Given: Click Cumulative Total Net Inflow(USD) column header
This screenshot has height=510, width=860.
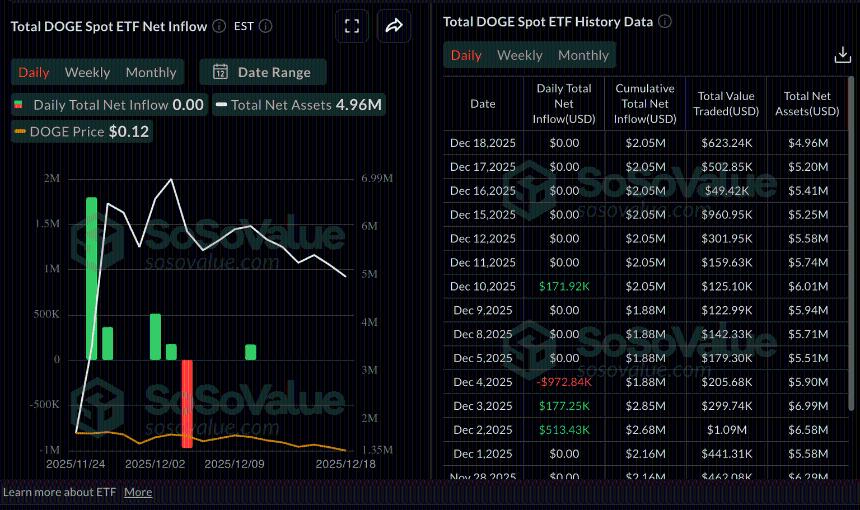Looking at the screenshot, I should pyautogui.click(x=645, y=104).
